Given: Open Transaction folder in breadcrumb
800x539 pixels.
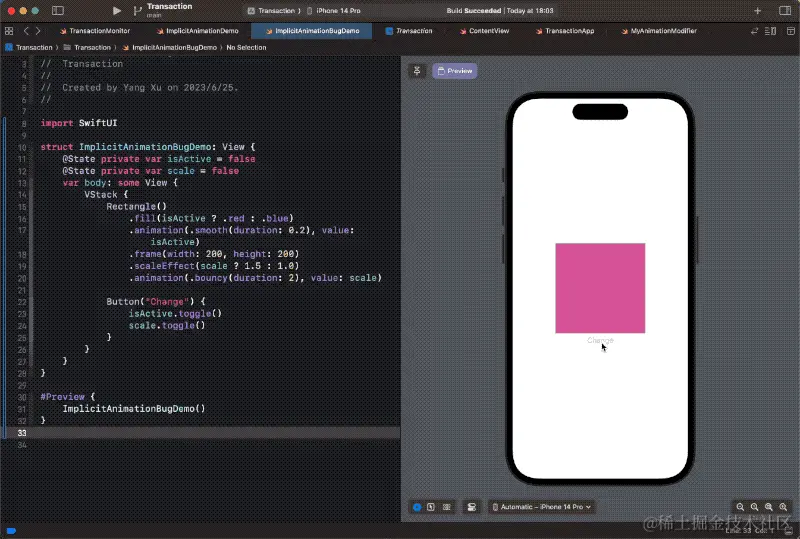Looking at the screenshot, I should coord(87,47).
